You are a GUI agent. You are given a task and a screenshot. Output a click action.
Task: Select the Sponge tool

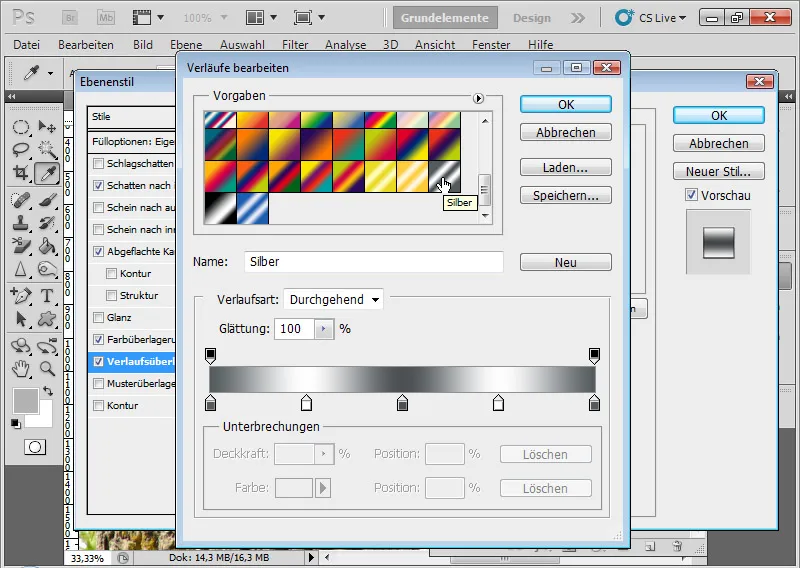click(47, 269)
